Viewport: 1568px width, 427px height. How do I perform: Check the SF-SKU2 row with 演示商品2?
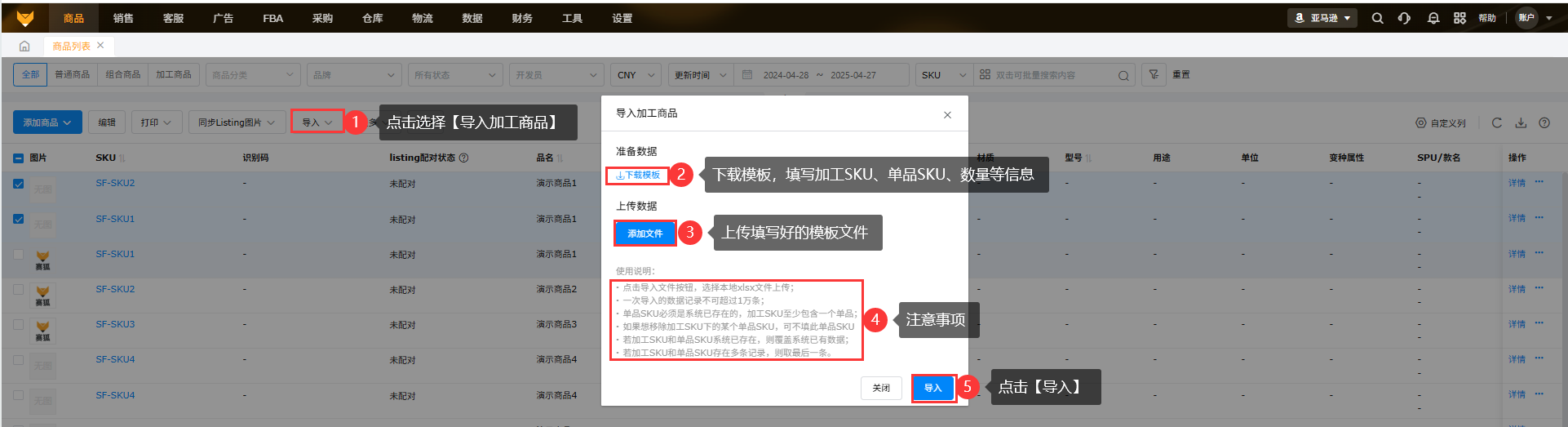(19, 289)
